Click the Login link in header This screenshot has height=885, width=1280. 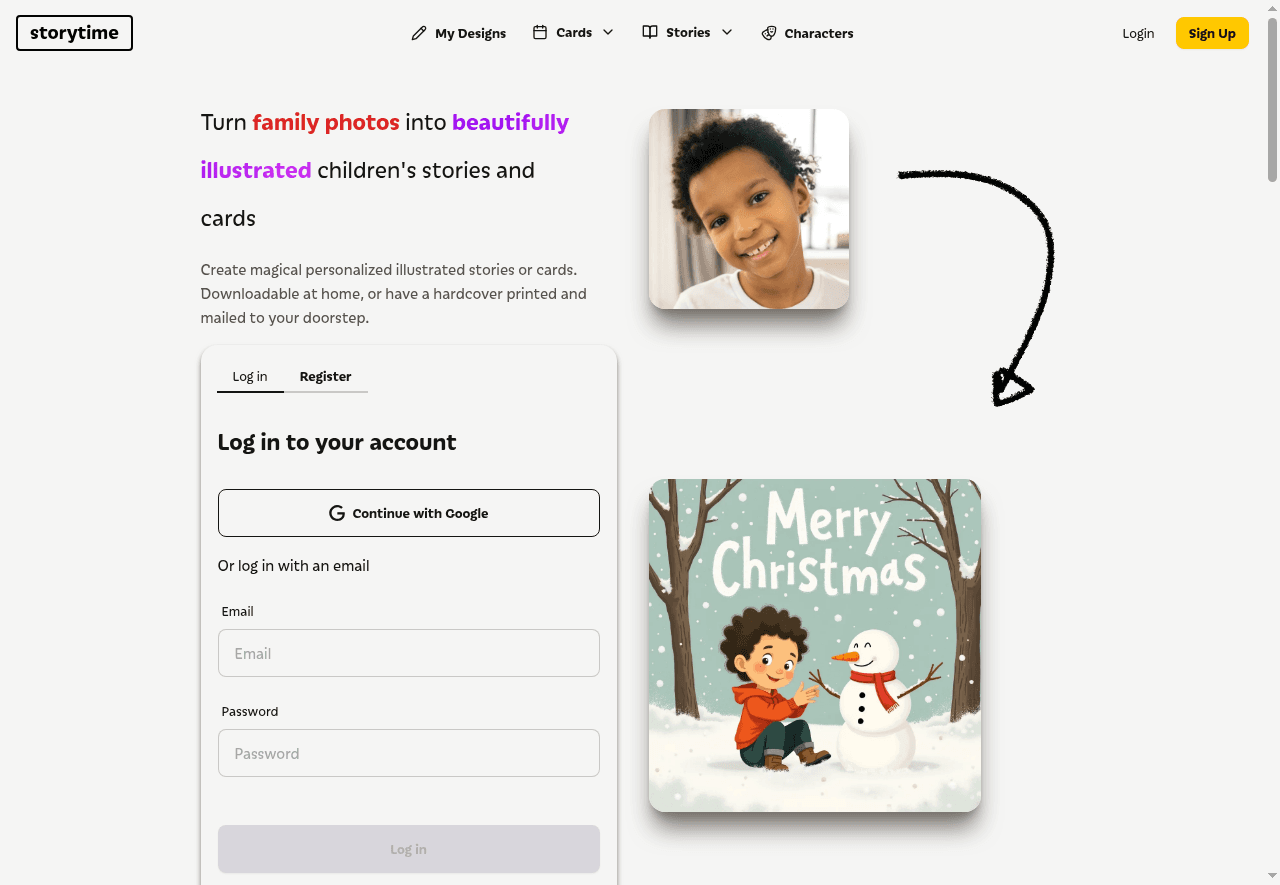[x=1138, y=33]
